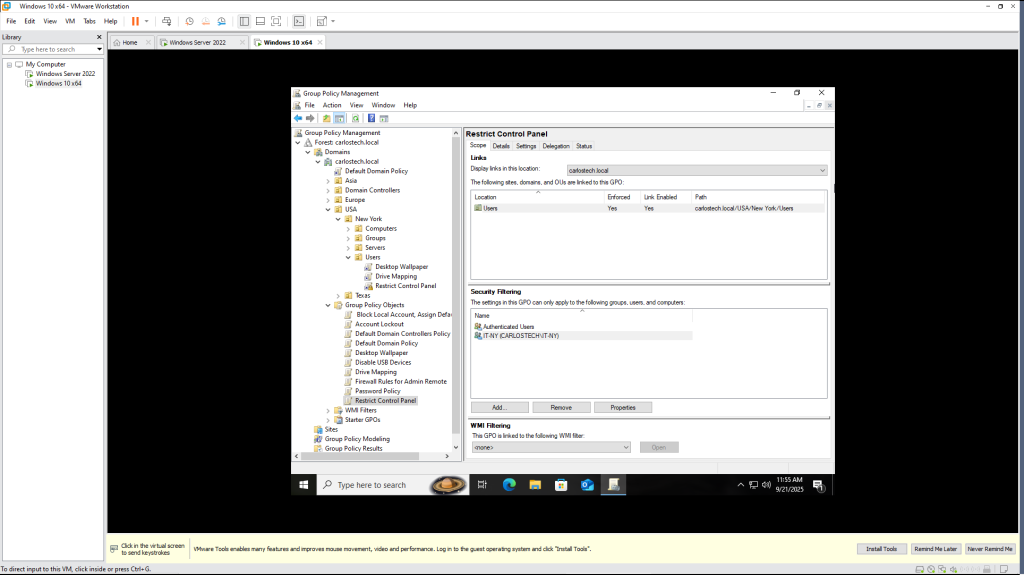The width and height of the screenshot is (1024, 575).
Task: Open the blue Help icon in toolbar
Action: [x=371, y=118]
